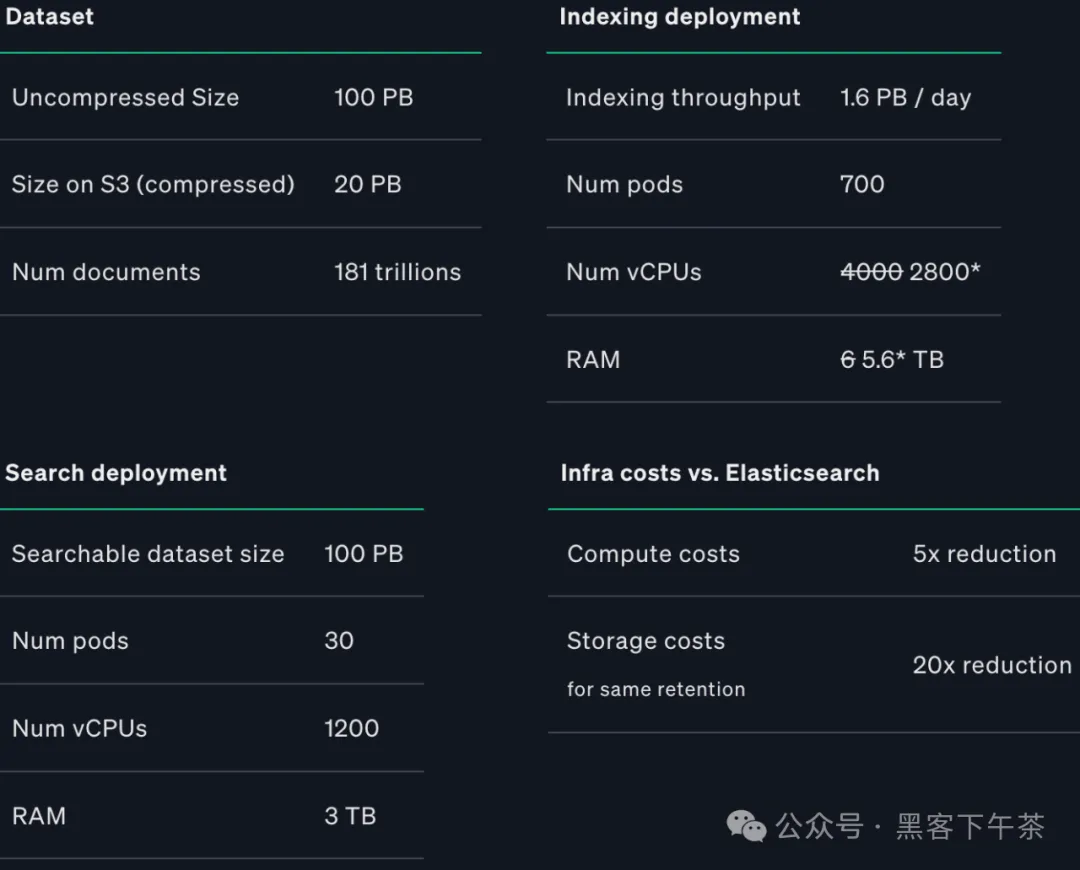Click the struck-through 4000 vCPUs number
This screenshot has width=1080, height=870.
click(x=871, y=272)
